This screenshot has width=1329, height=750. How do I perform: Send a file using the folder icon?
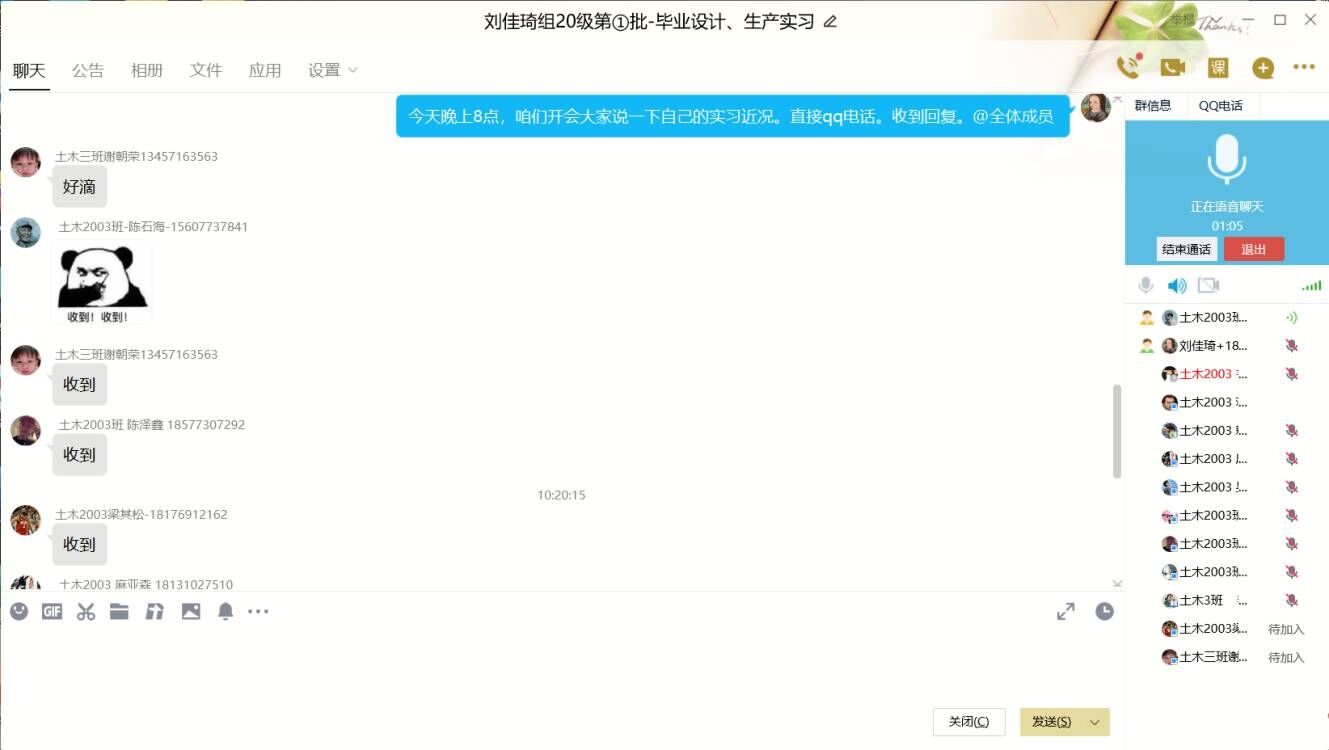(x=119, y=611)
